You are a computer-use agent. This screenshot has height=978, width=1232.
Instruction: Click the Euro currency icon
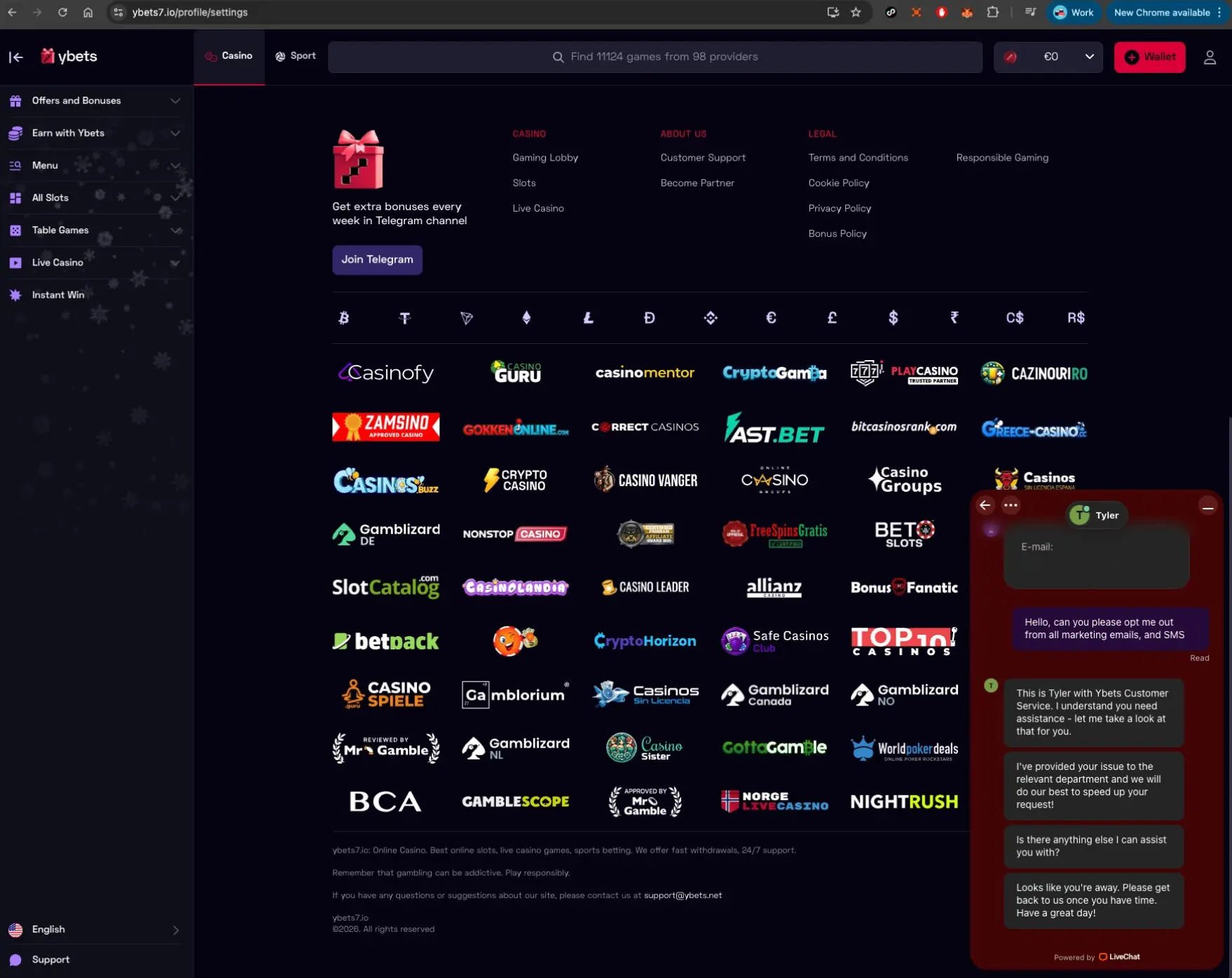(x=771, y=318)
